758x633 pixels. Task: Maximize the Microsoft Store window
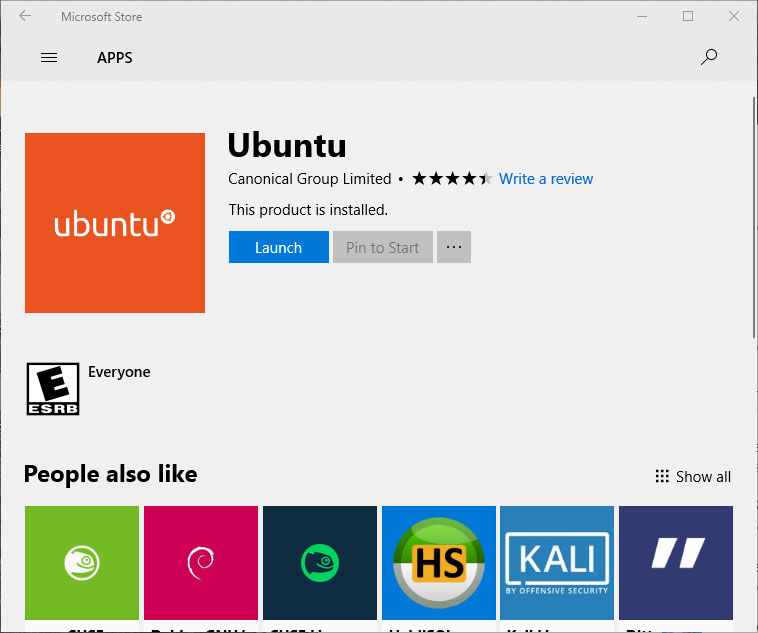(688, 16)
